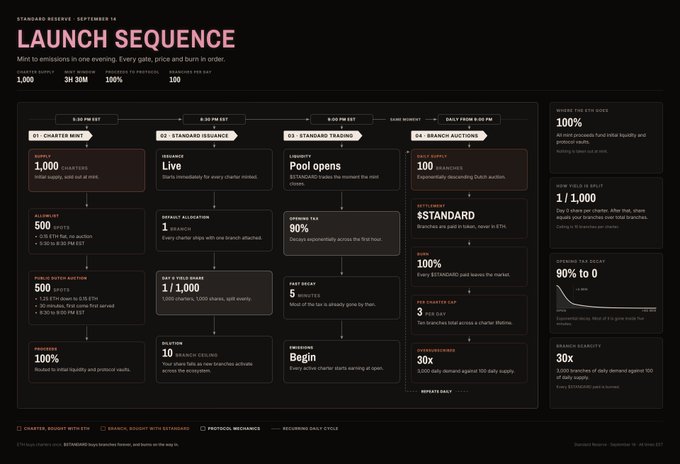Select the '01 · CHARTER MINT' stage tag

[x=60, y=136]
